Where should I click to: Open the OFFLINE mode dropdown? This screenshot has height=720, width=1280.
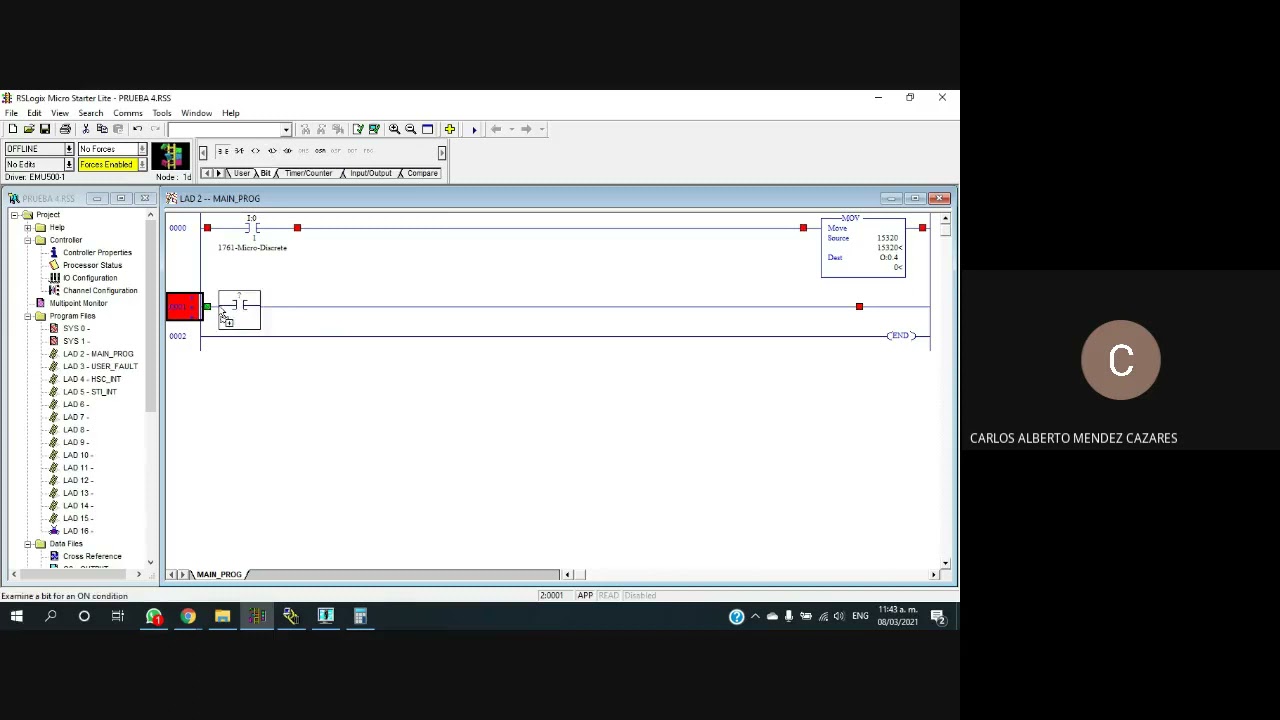(x=69, y=149)
